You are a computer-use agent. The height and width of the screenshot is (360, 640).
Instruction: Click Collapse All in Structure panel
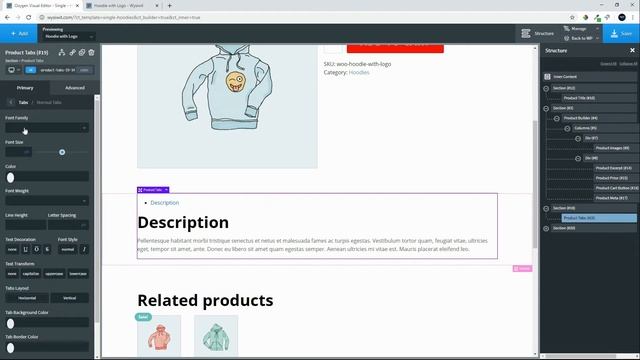628,64
